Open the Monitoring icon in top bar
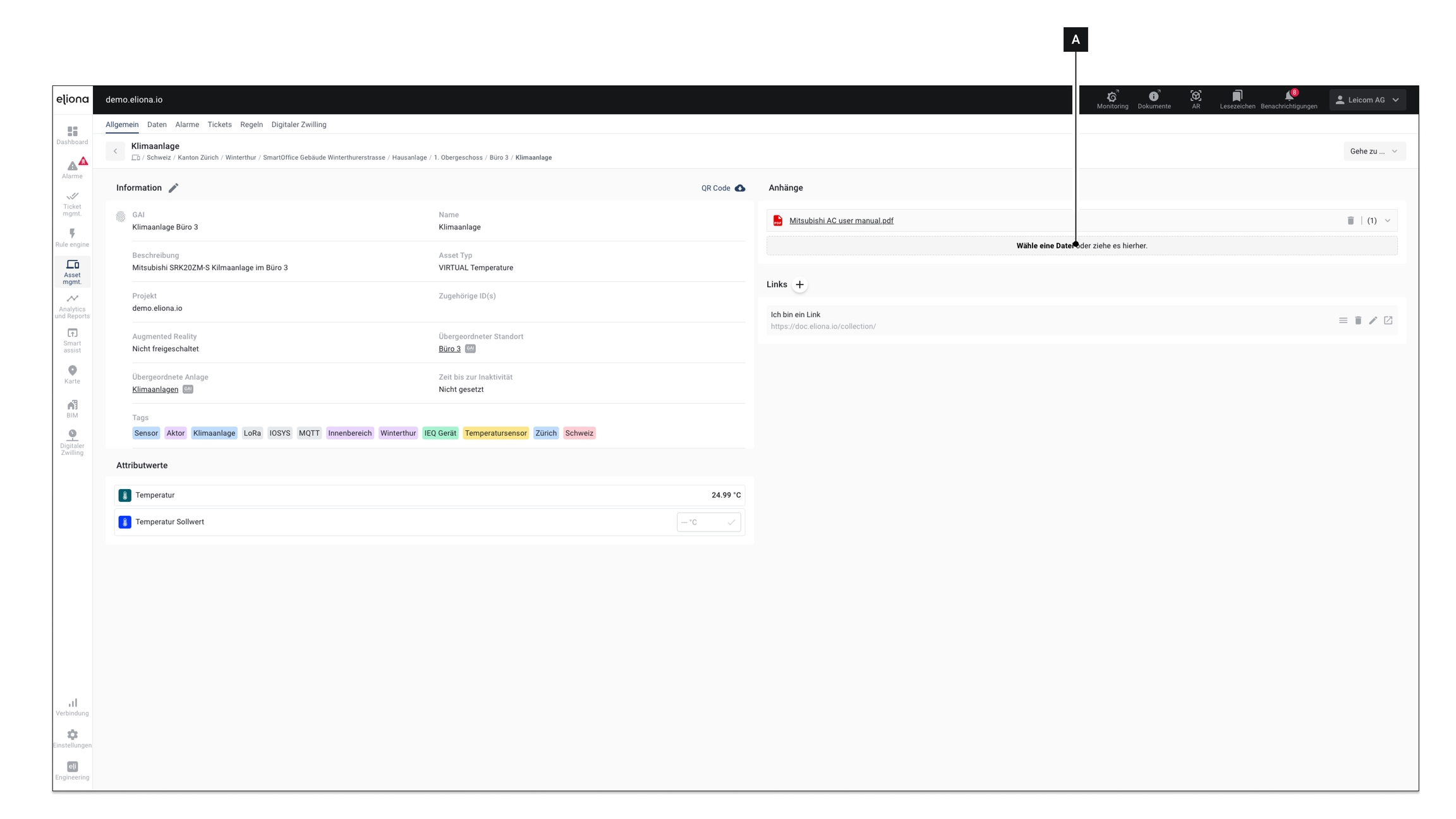1456x819 pixels. pos(1112,99)
